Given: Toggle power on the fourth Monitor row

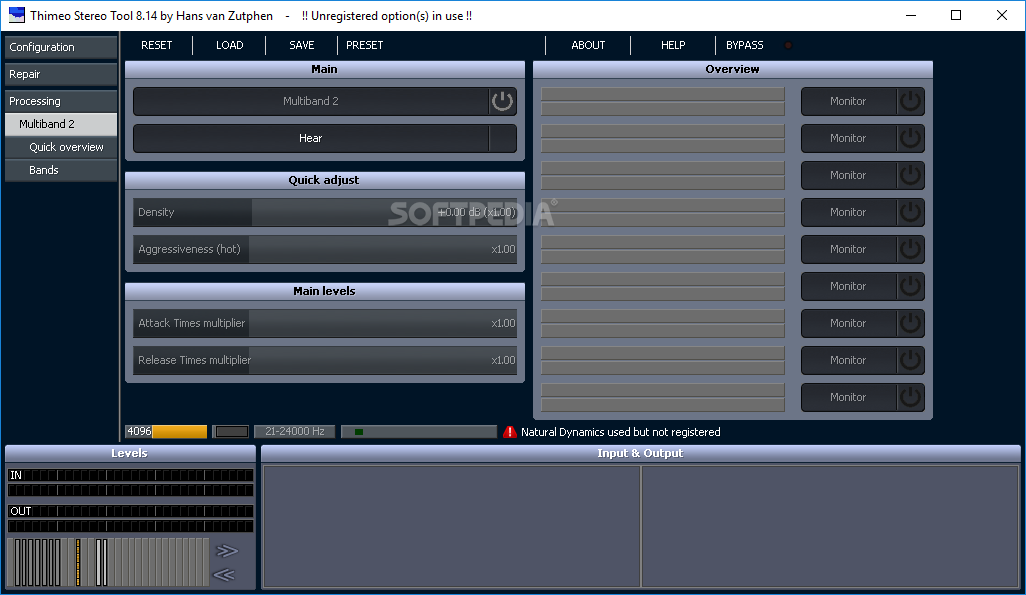Looking at the screenshot, I should pos(910,212).
